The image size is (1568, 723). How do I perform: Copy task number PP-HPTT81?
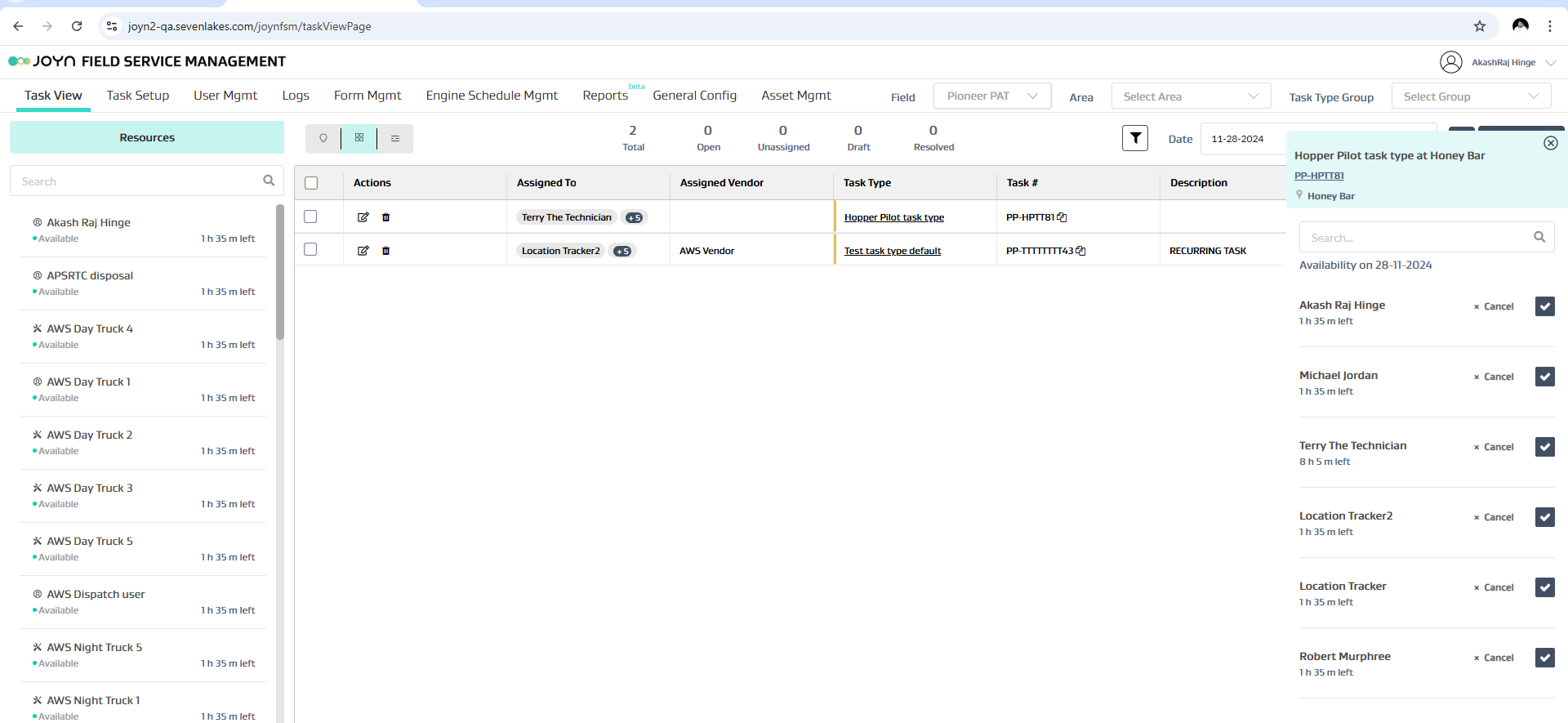(1062, 217)
